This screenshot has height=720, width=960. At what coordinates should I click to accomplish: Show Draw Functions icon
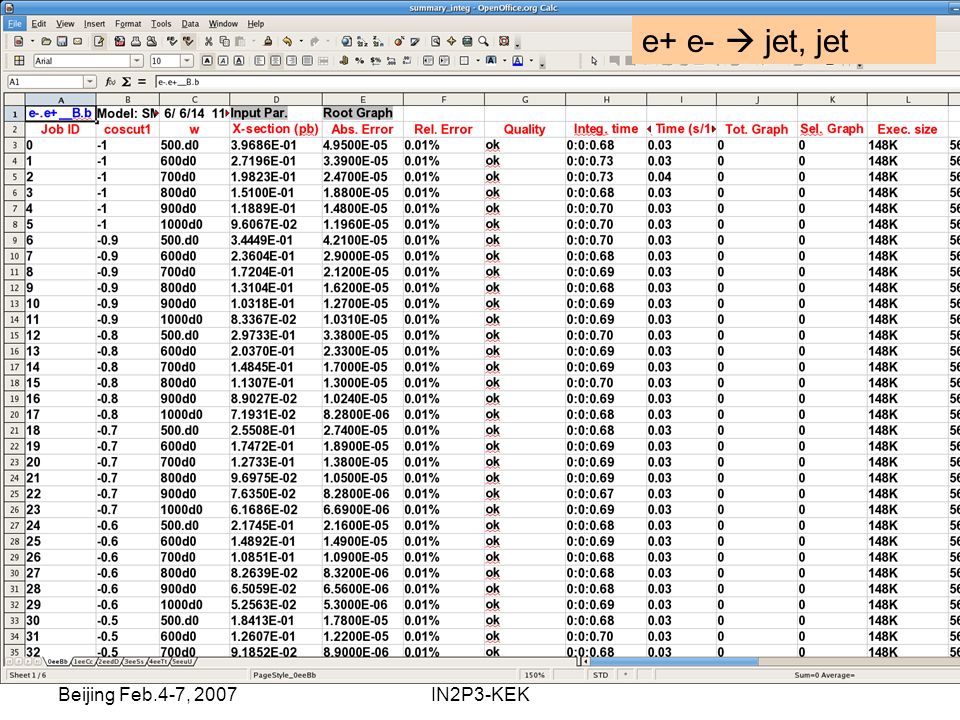point(414,41)
